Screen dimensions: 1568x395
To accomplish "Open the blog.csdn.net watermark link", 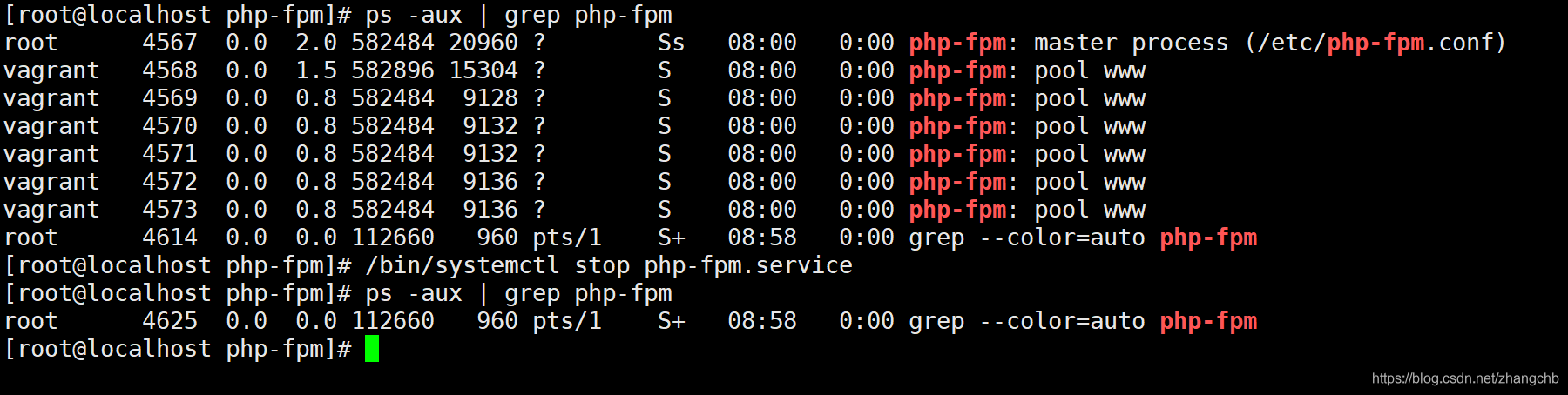I will (1465, 378).
